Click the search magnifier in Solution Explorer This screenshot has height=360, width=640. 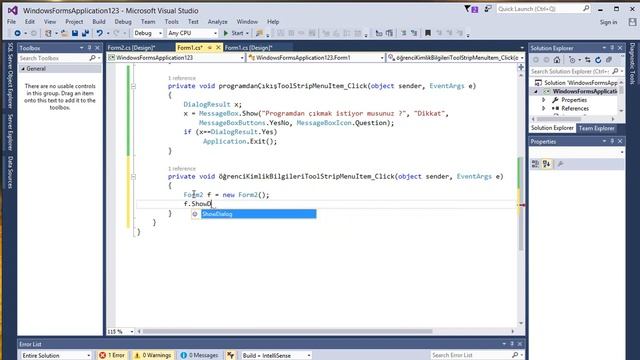[x=615, y=71]
